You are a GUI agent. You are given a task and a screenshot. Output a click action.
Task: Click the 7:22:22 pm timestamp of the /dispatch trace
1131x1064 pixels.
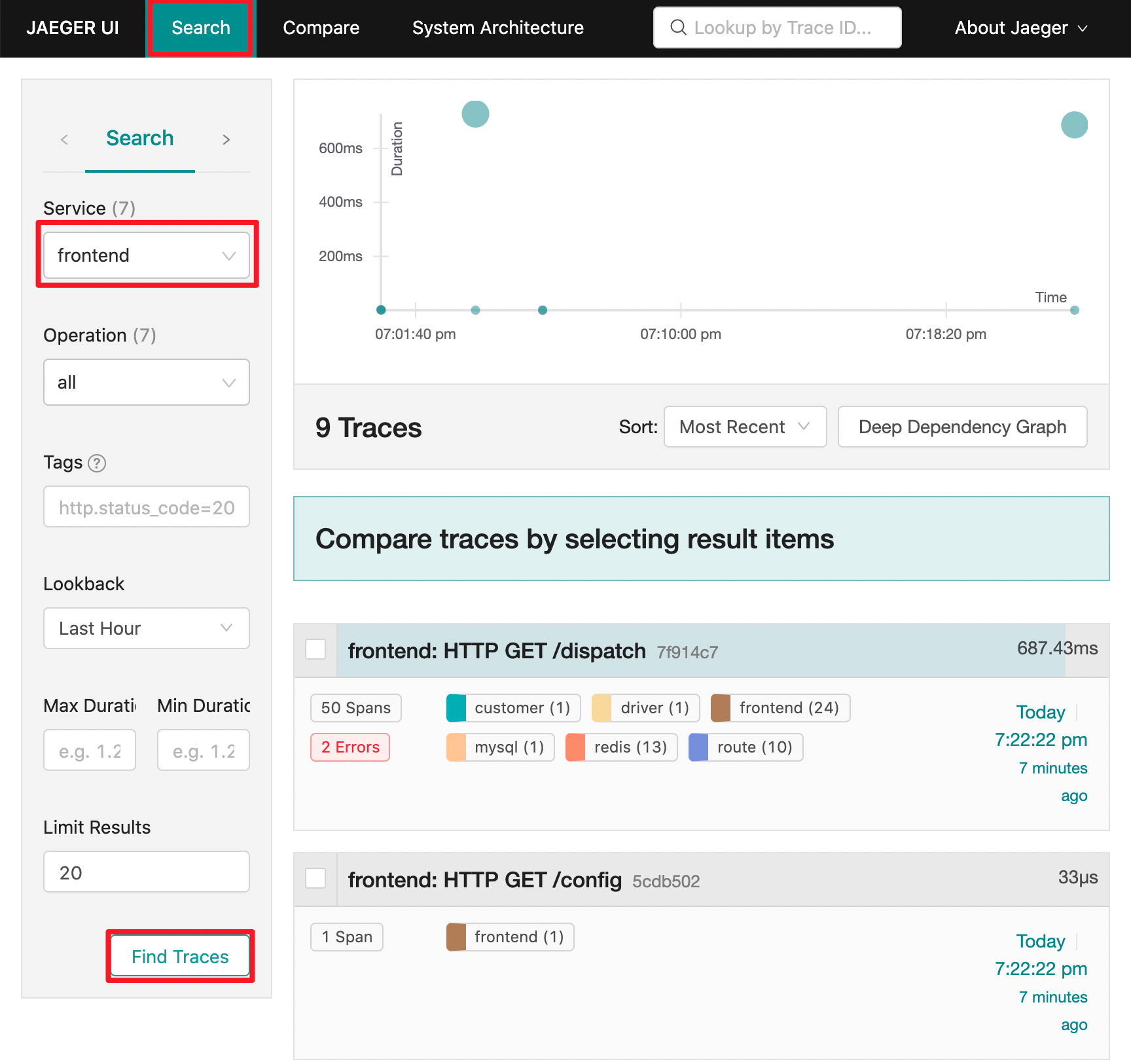pos(1041,740)
